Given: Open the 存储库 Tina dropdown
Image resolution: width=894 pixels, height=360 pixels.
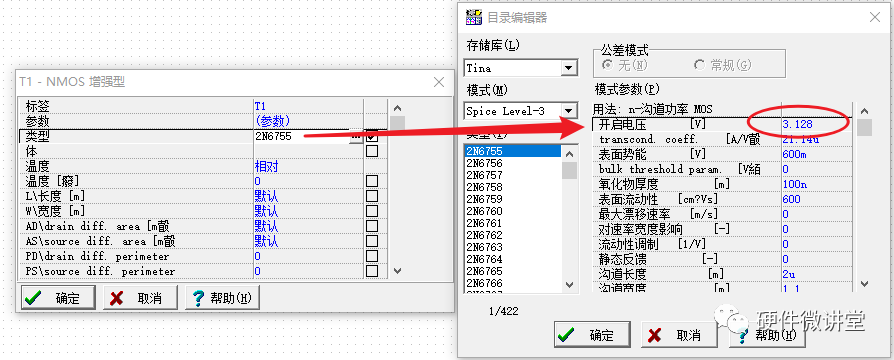Looking at the screenshot, I should [568, 68].
